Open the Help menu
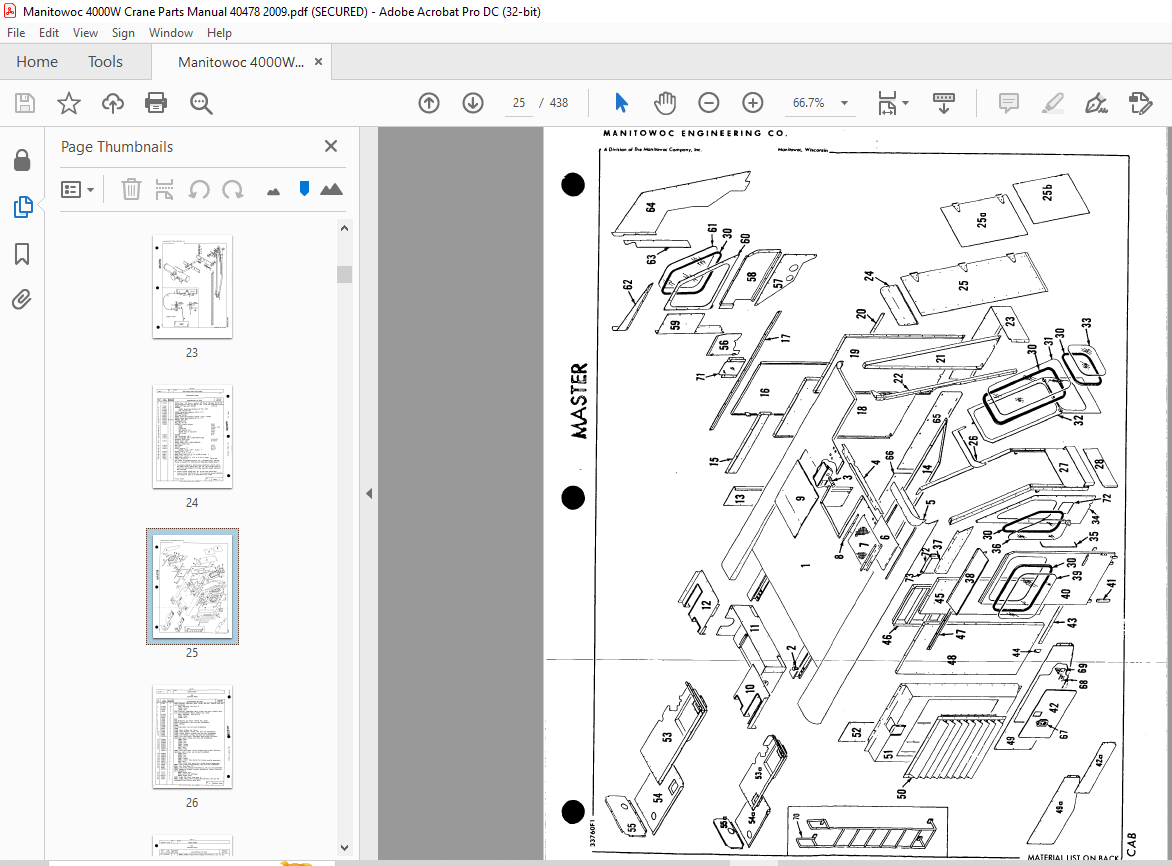The image size is (1172, 866). [219, 33]
